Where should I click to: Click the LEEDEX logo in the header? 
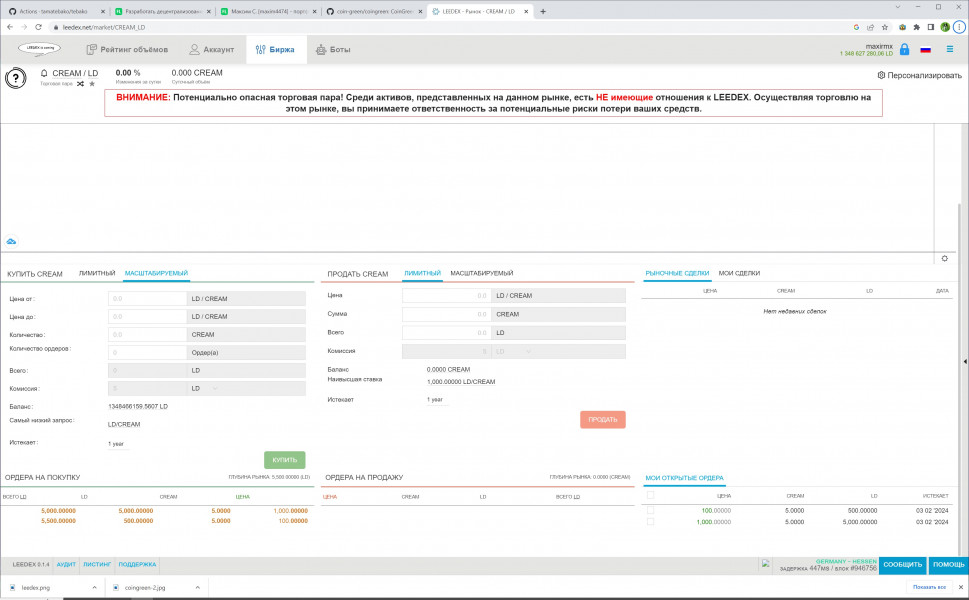click(40, 48)
